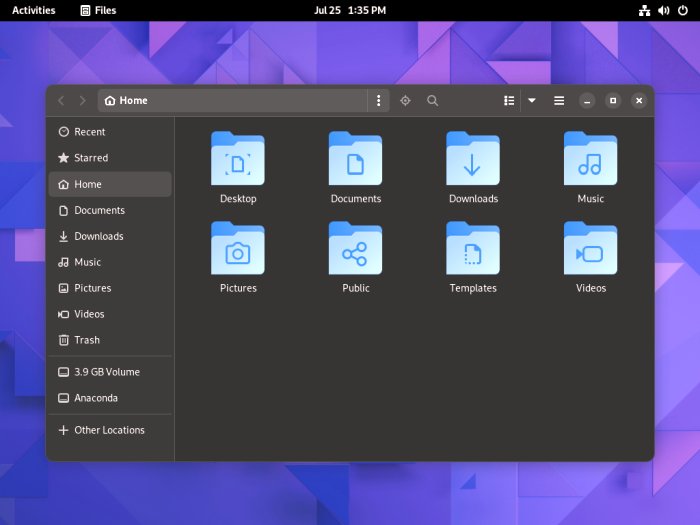
Task: Open Trash from the sidebar
Action: coord(110,340)
